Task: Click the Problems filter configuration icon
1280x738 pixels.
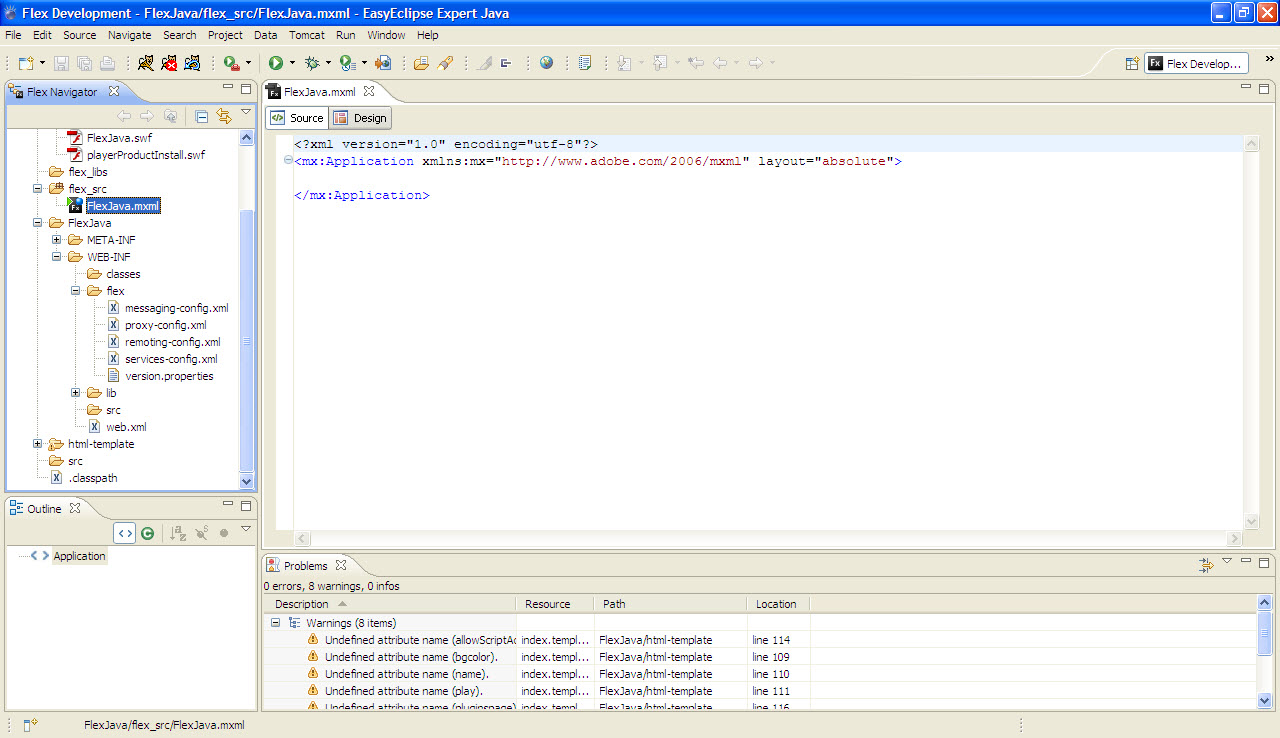Action: pos(1207,565)
